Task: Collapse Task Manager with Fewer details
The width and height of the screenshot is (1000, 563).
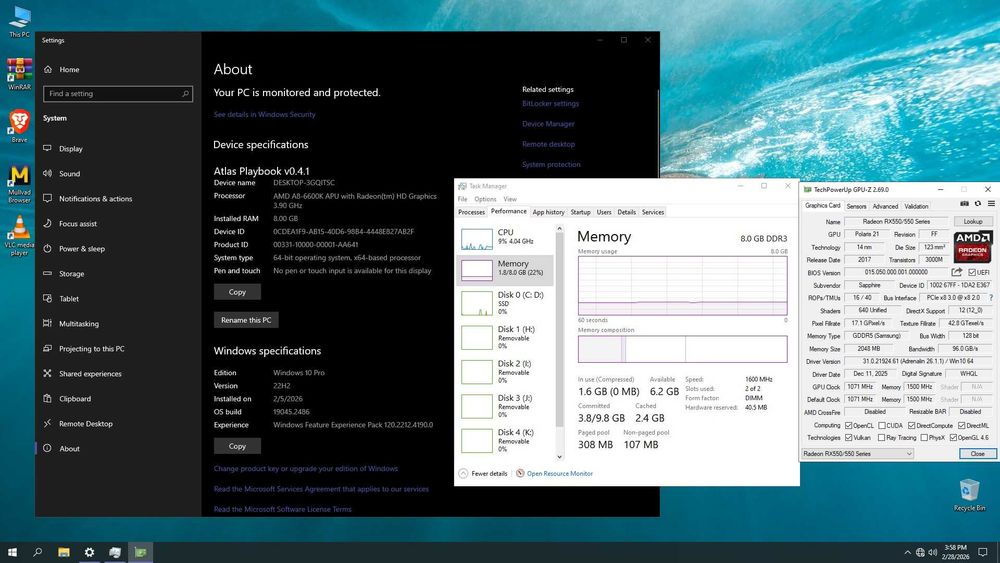Action: pyautogui.click(x=483, y=473)
